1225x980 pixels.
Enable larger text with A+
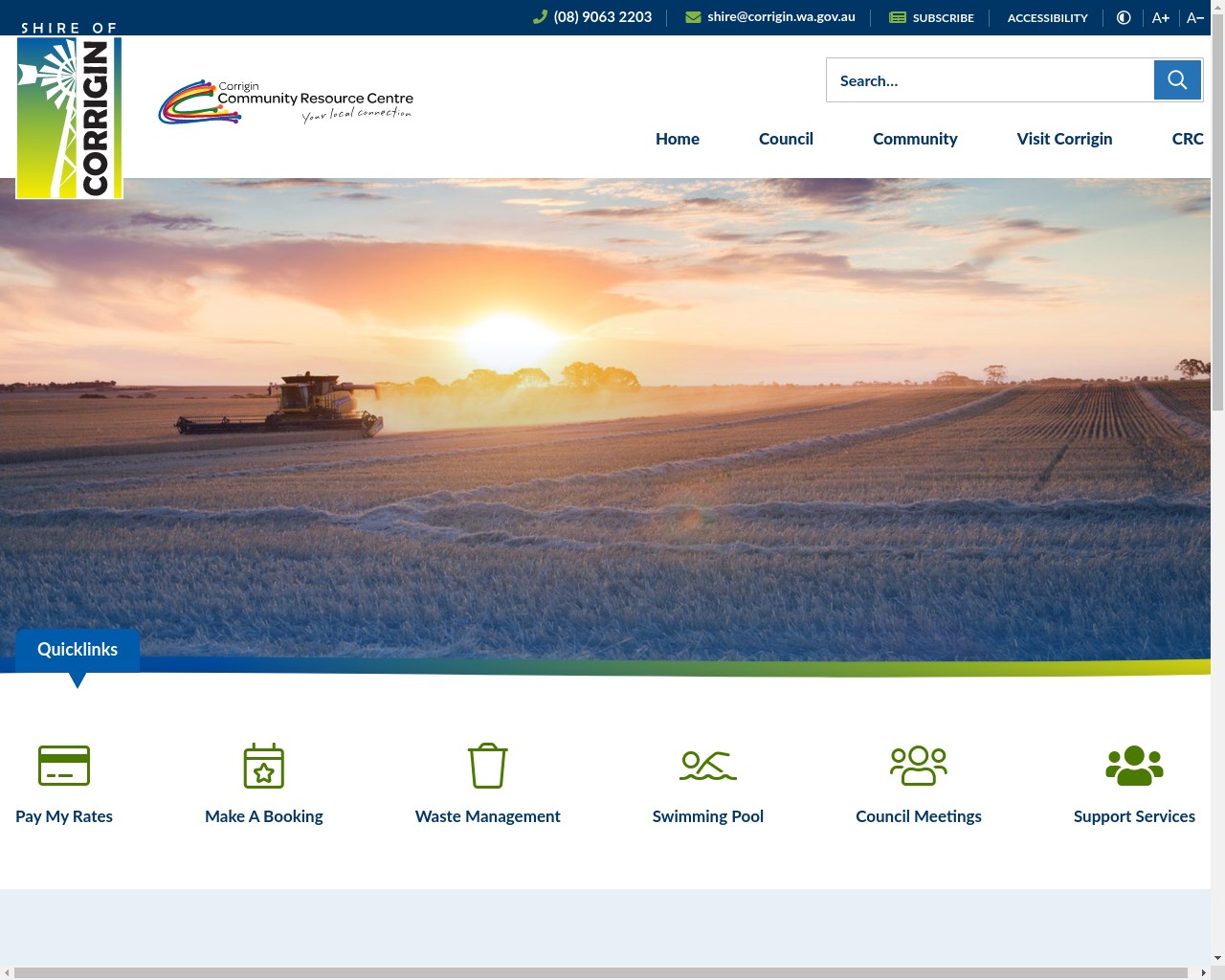click(1160, 17)
